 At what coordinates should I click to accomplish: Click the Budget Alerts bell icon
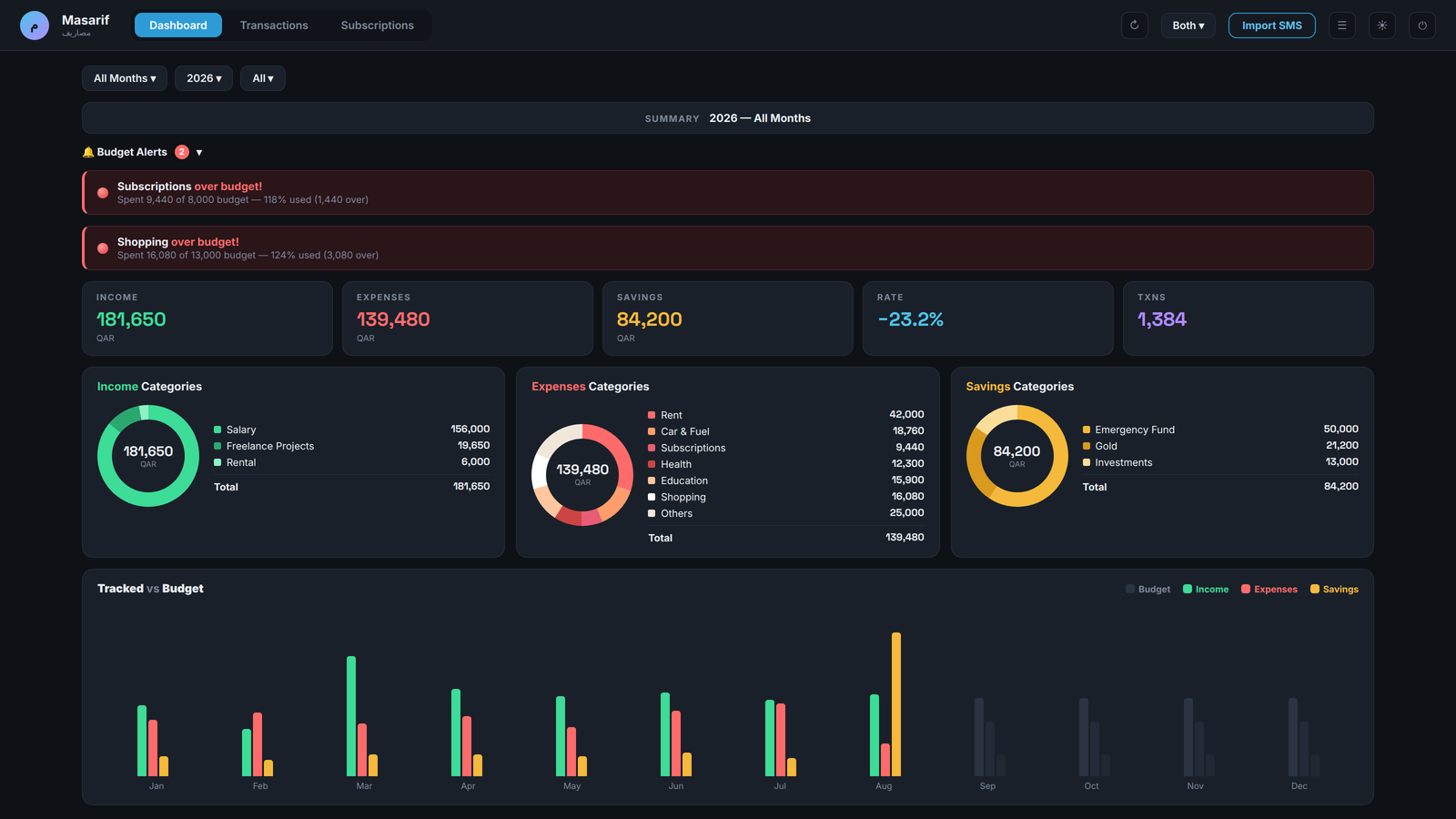[x=88, y=152]
